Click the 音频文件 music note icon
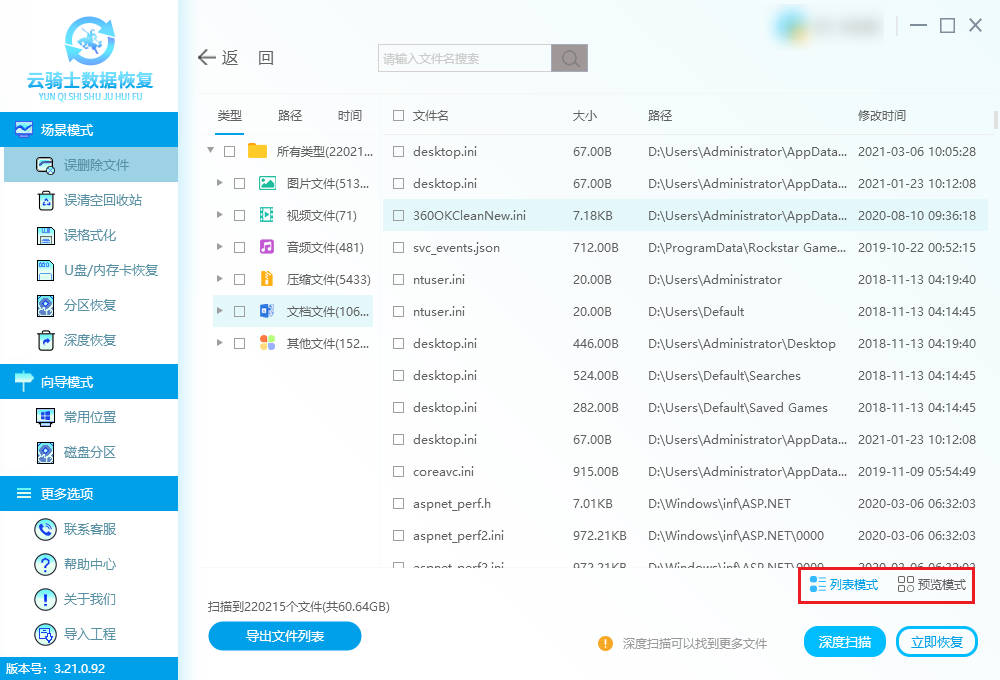Screen dimensions: 1000x680 pos(267,247)
